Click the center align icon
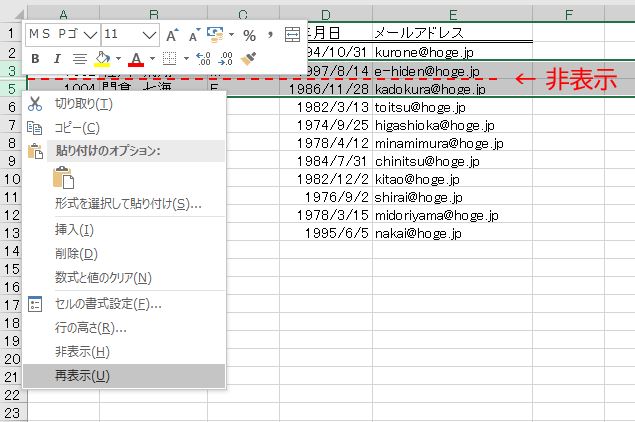Viewport: 635px width, 422px height. (80, 59)
